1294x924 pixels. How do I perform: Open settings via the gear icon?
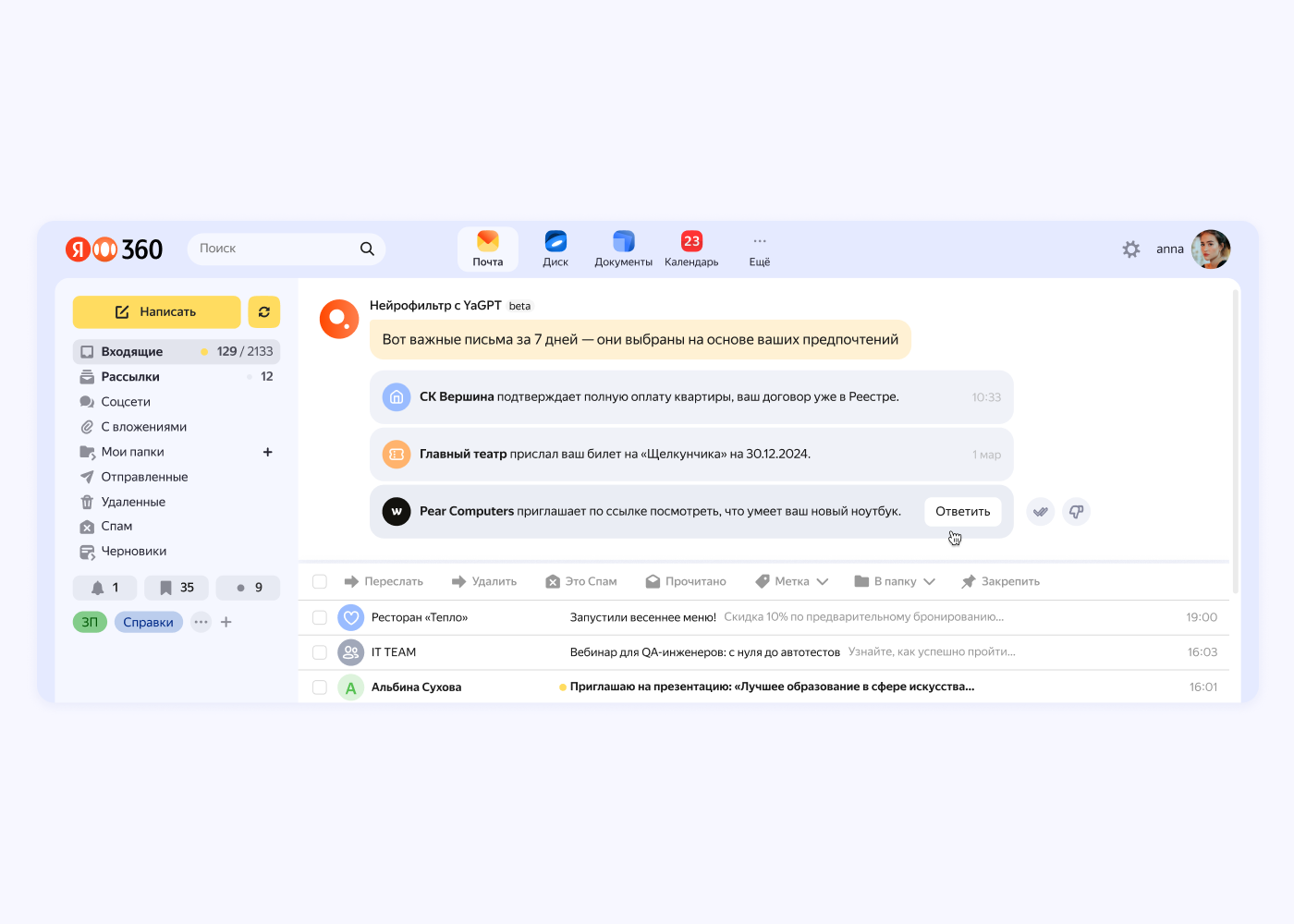(1131, 249)
